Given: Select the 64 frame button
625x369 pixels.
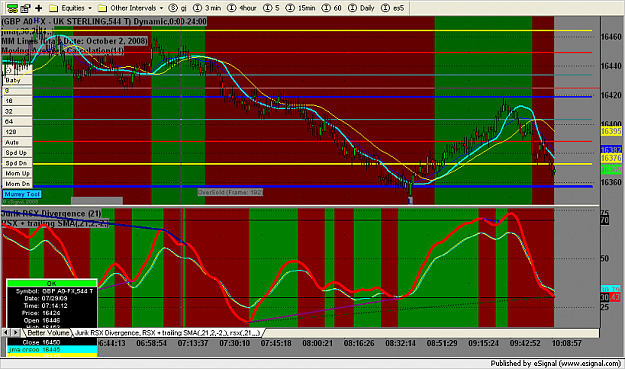Looking at the screenshot, I should pyautogui.click(x=18, y=122).
